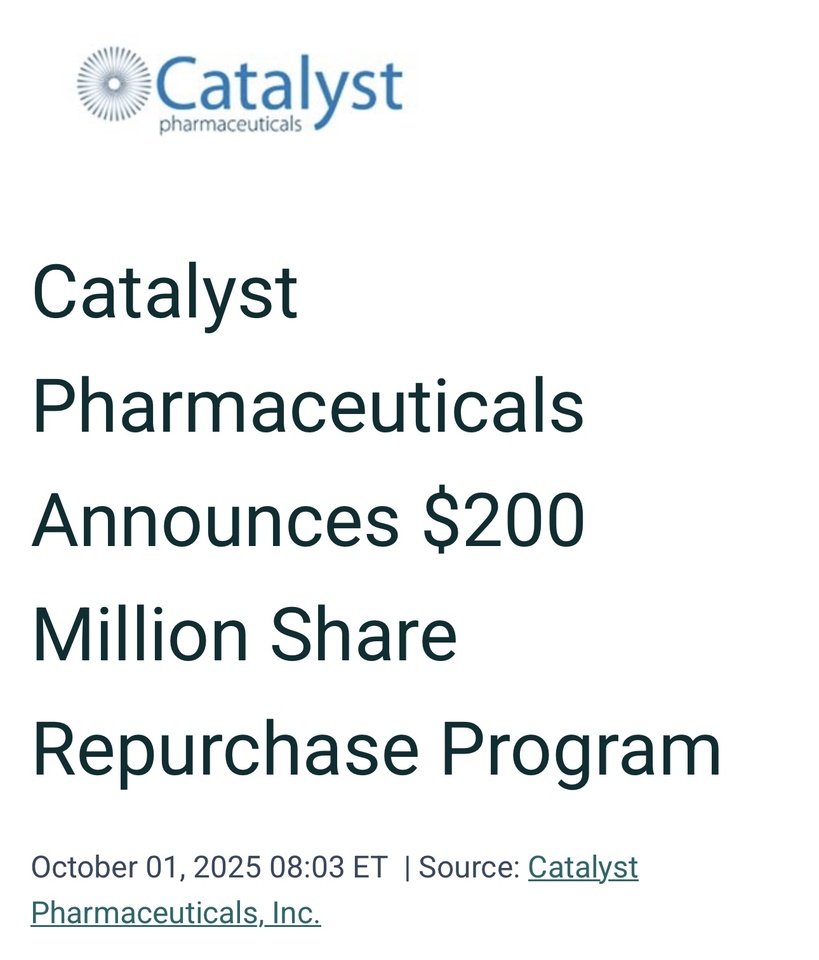Screen dimensions: 819x960
Task: Click the word 'Catalyst' in the headline
Action: 165,292
